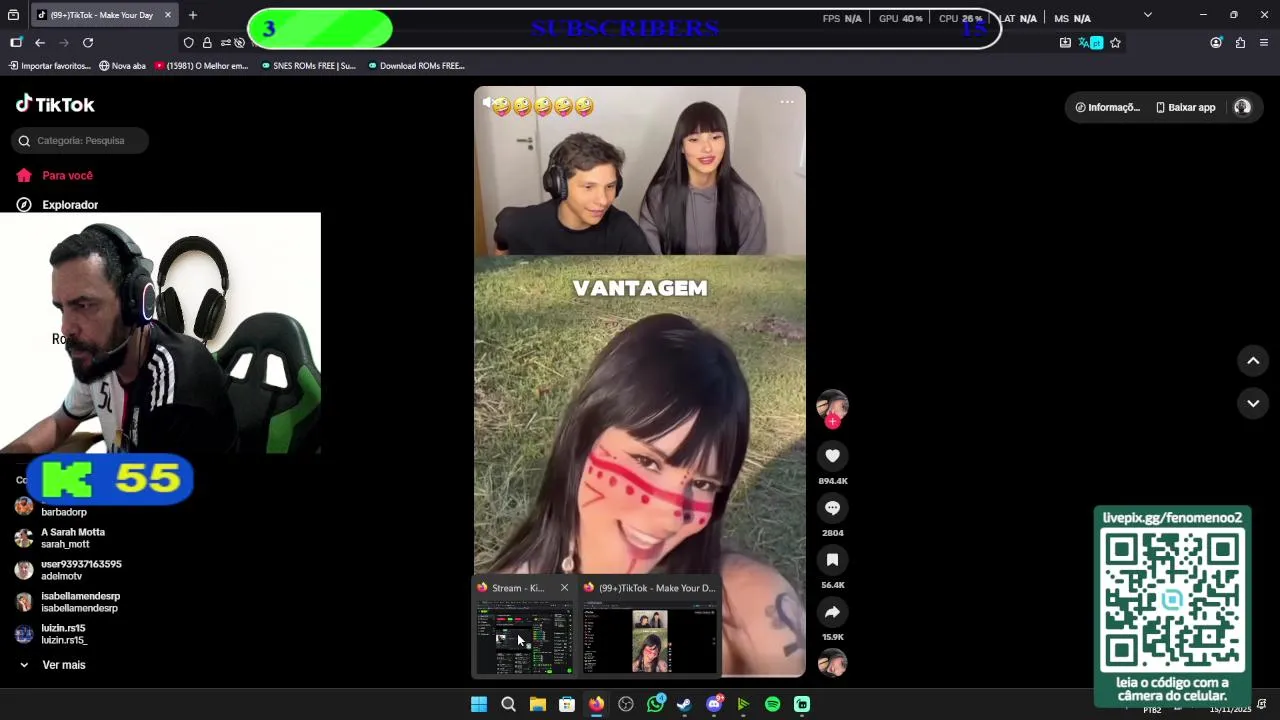Select Explorador in sidebar
The height and width of the screenshot is (720, 1280).
70,205
